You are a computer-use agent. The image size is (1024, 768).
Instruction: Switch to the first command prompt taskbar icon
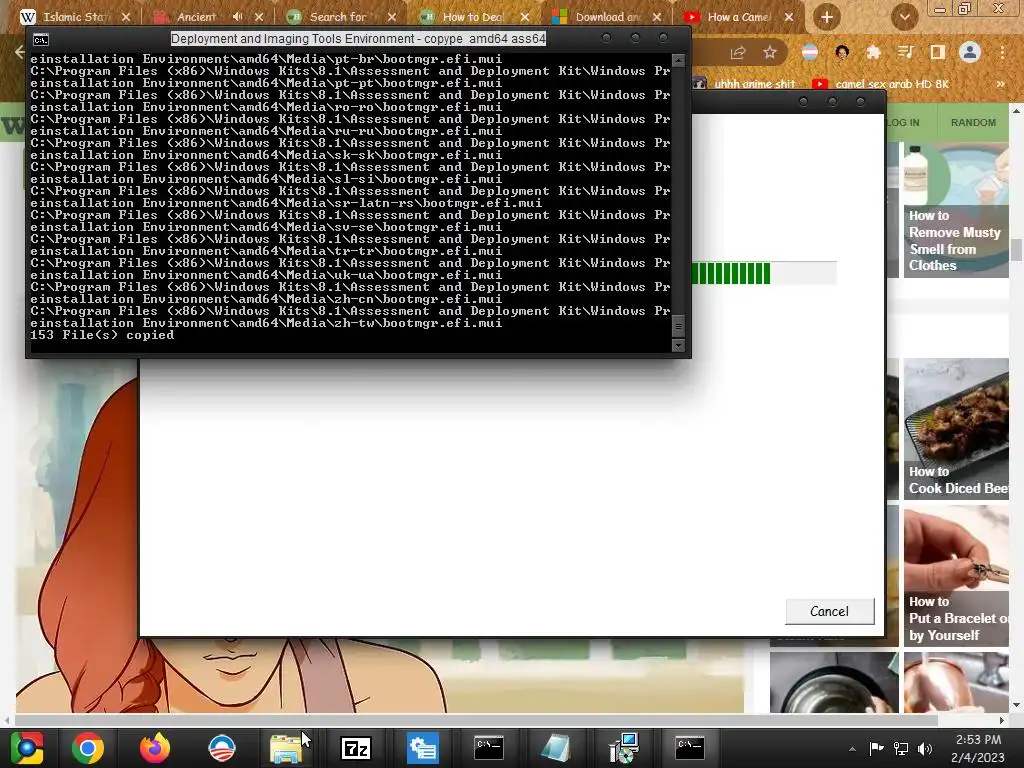[488, 748]
